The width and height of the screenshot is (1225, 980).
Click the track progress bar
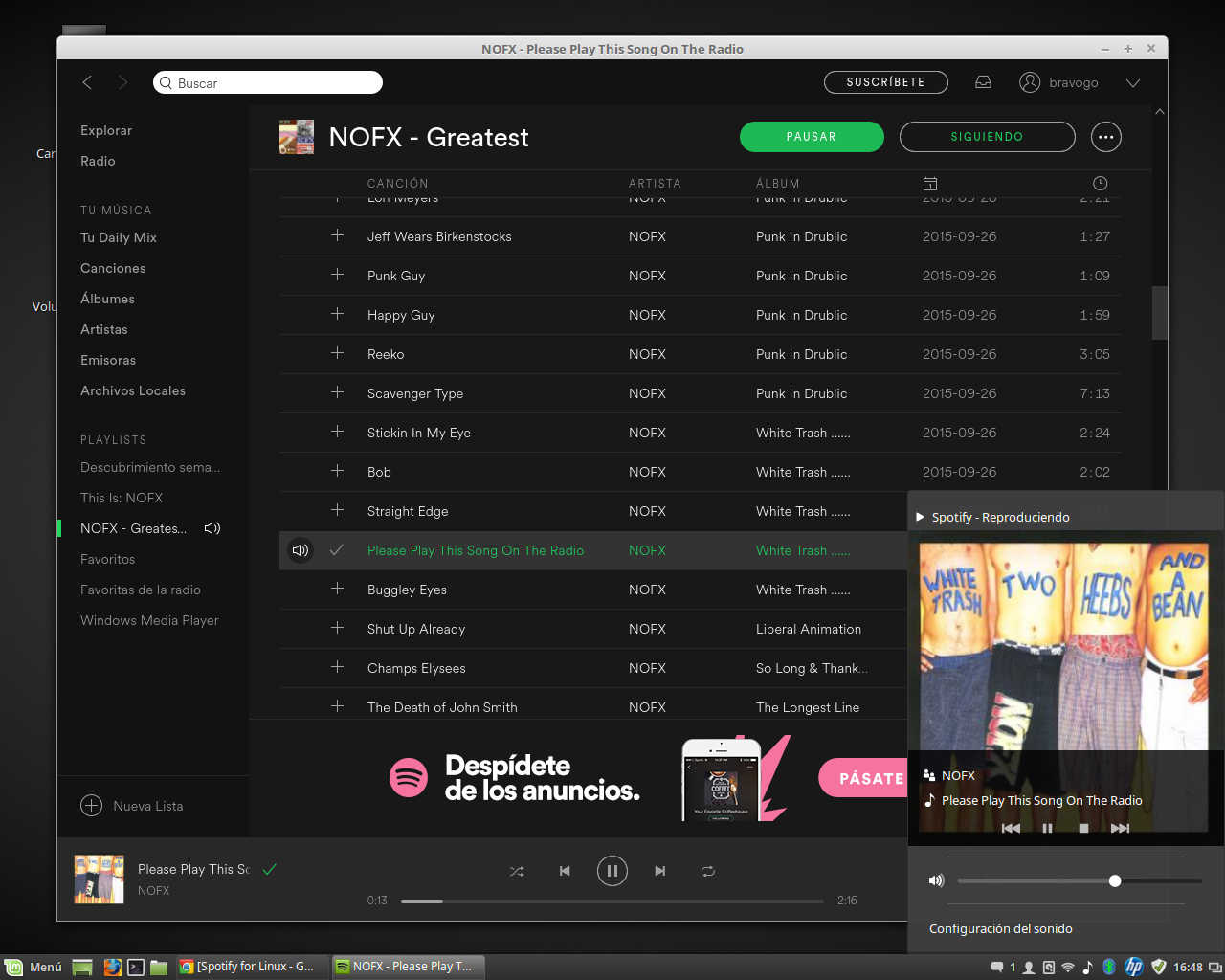coord(612,901)
